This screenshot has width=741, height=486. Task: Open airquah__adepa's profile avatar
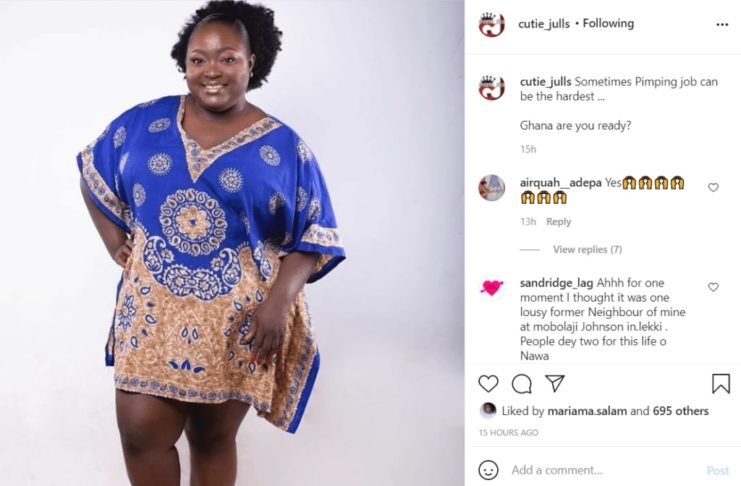tap(491, 188)
